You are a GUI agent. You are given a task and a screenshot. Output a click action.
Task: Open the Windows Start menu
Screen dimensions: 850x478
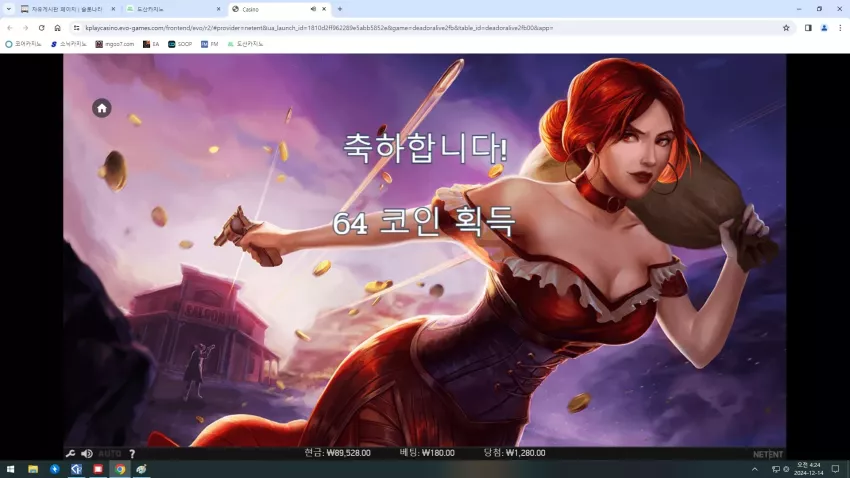tap(10, 469)
